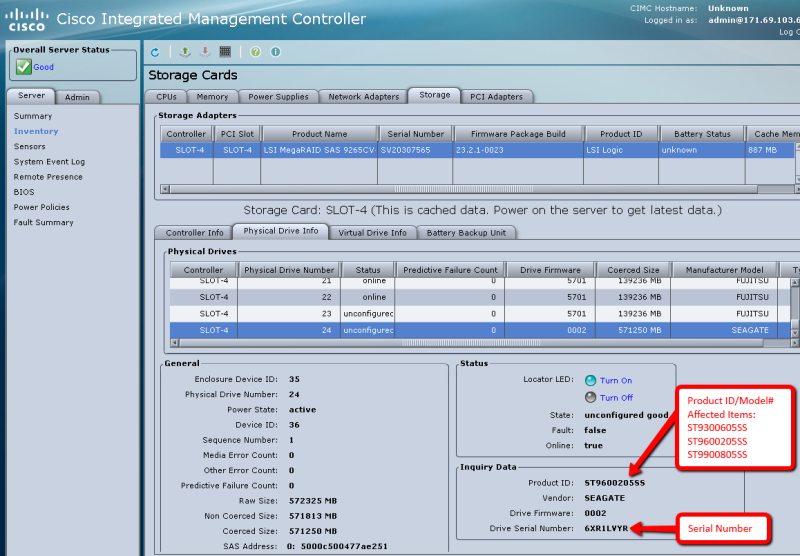800x556 pixels.
Task: Sort by Status column in Physical Drives
Action: (368, 270)
